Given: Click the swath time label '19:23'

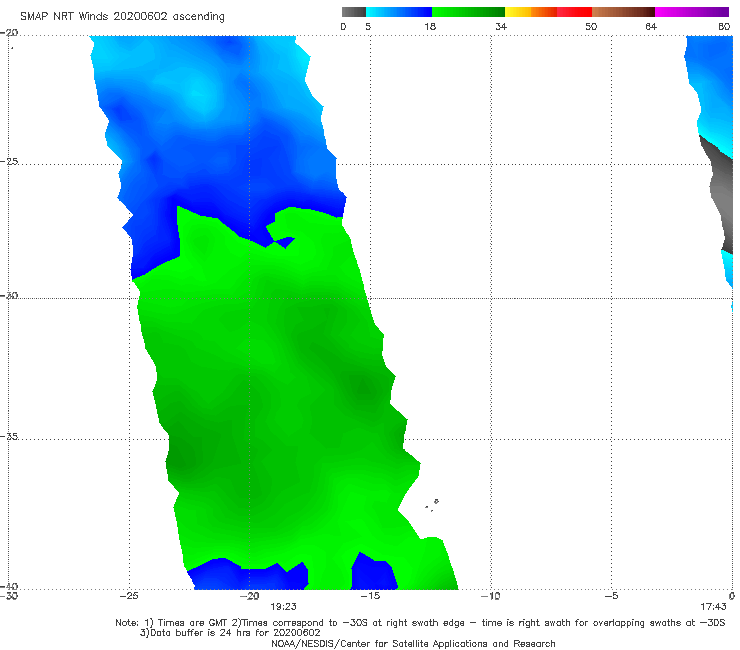Looking at the screenshot, I should [x=283, y=607].
